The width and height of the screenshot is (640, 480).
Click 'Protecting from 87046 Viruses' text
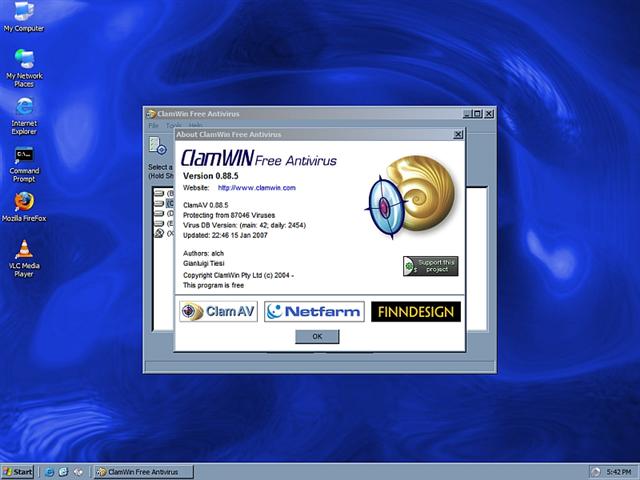229,215
